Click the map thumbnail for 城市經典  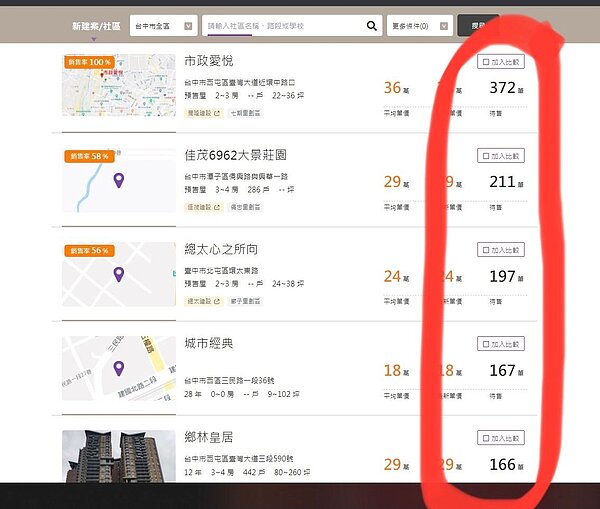(x=119, y=368)
